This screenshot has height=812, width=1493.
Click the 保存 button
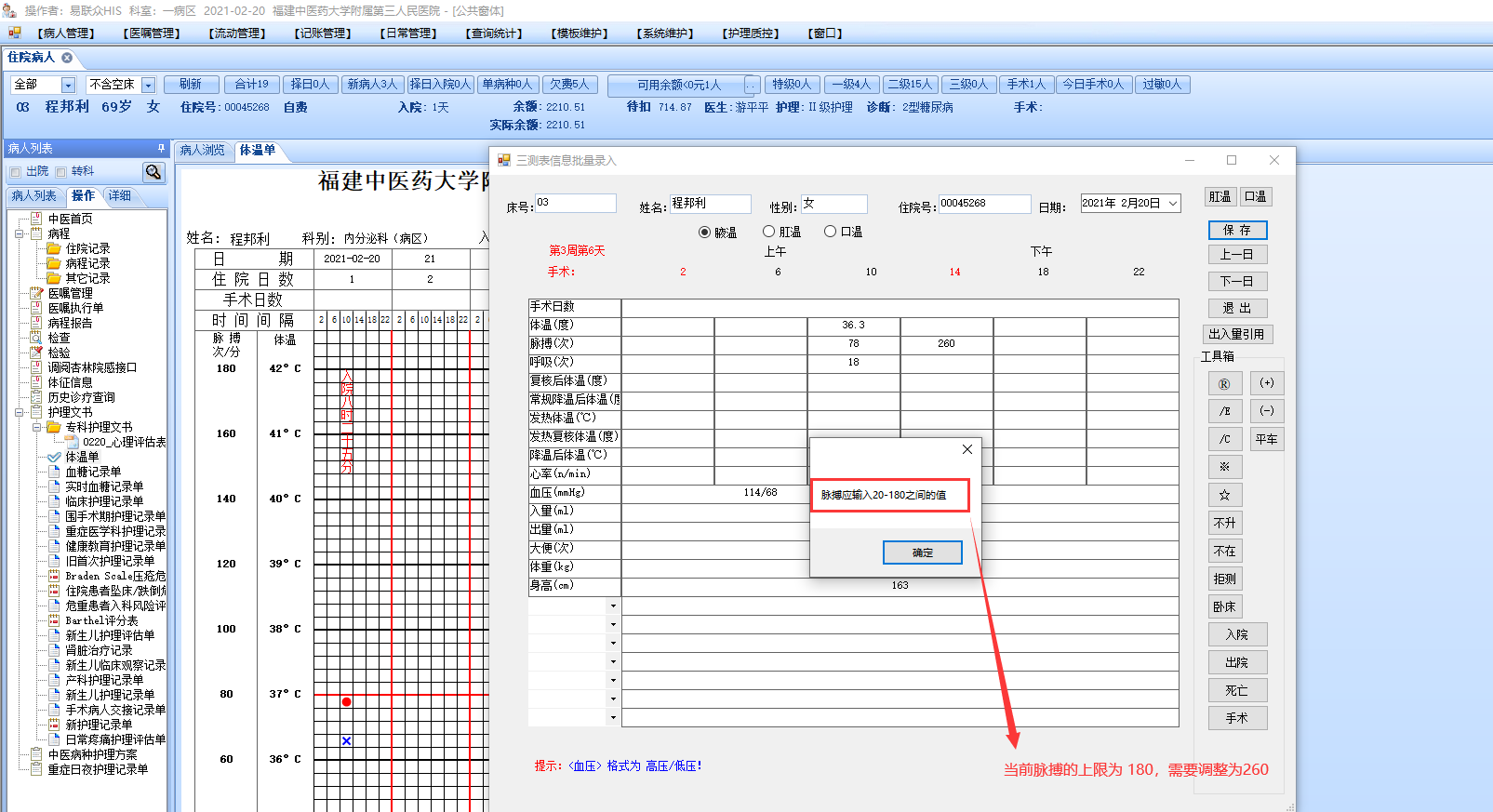[1237, 230]
